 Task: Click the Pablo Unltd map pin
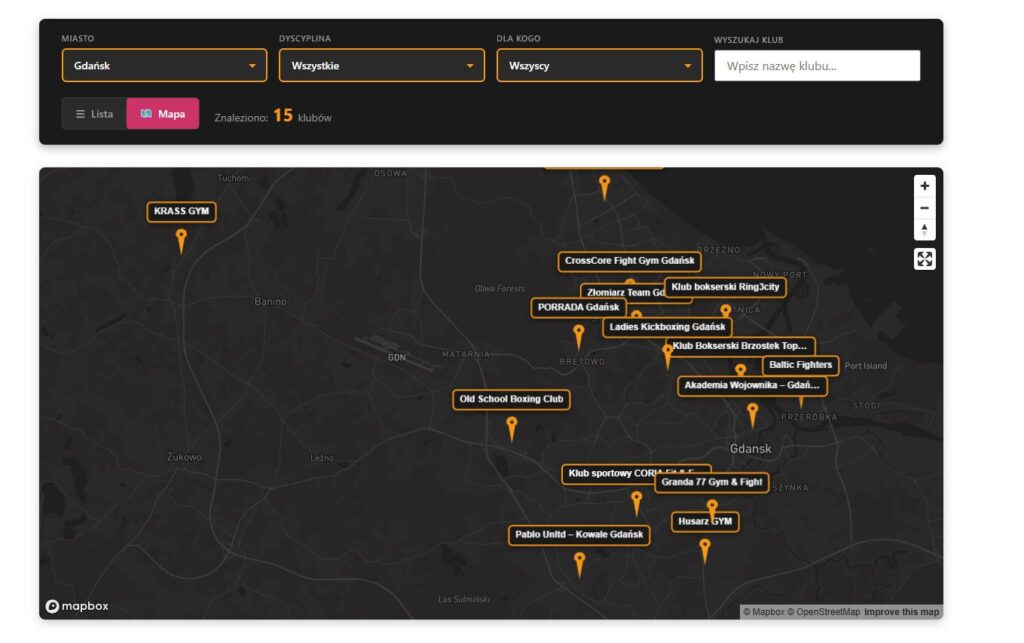tap(579, 564)
